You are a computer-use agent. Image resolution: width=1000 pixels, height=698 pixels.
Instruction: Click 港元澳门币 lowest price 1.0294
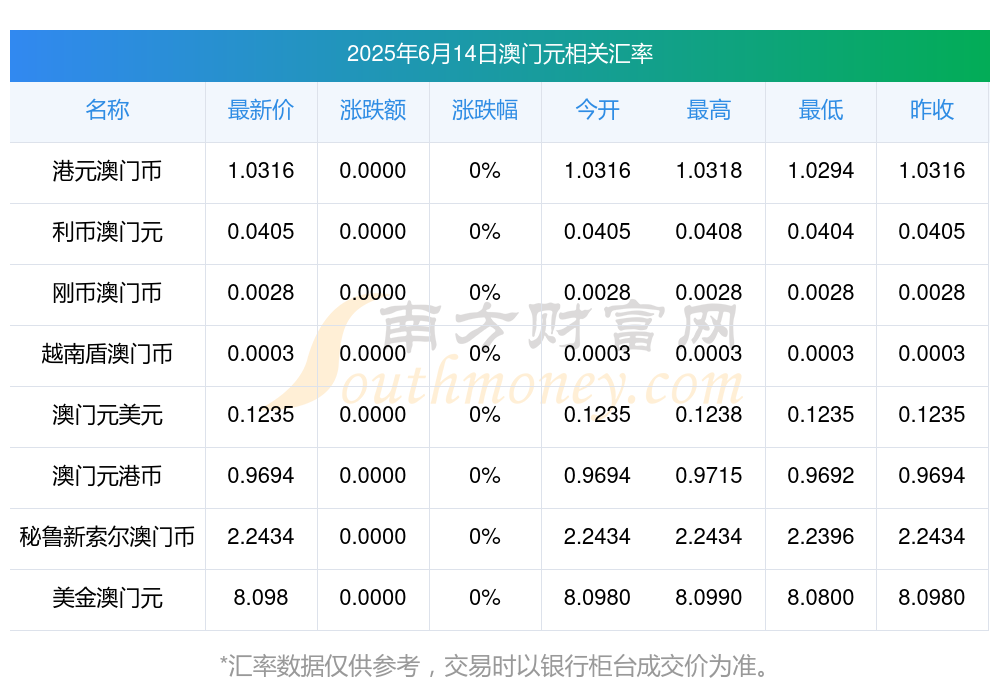point(821,171)
